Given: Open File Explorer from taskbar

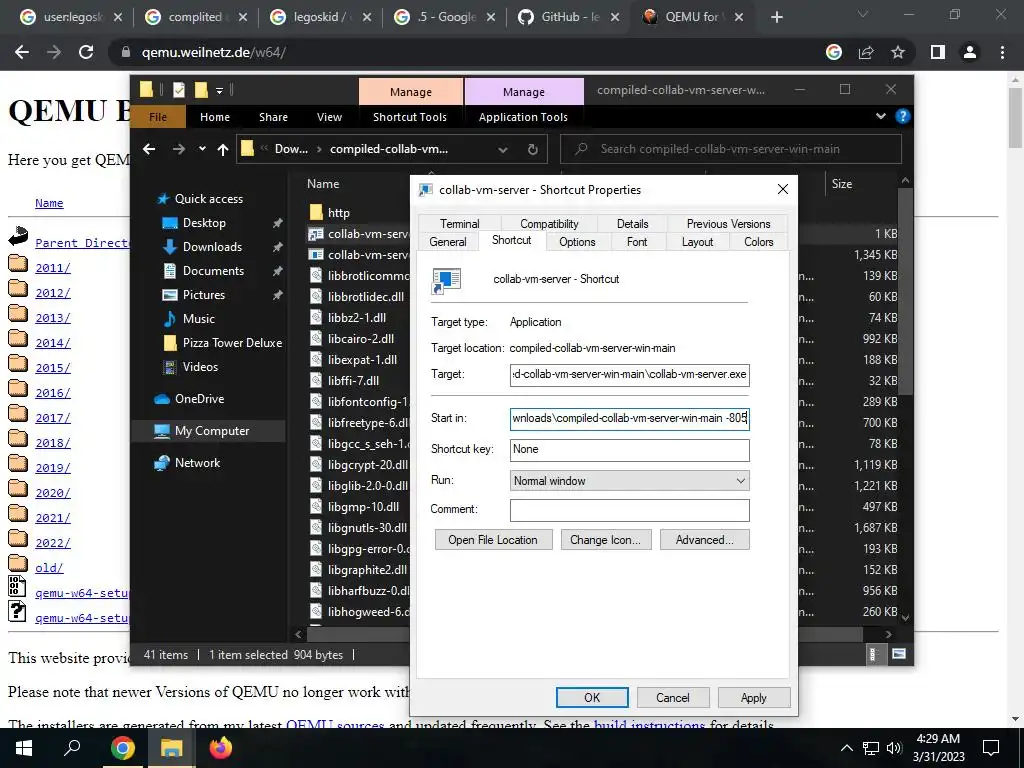Looking at the screenshot, I should coord(172,748).
